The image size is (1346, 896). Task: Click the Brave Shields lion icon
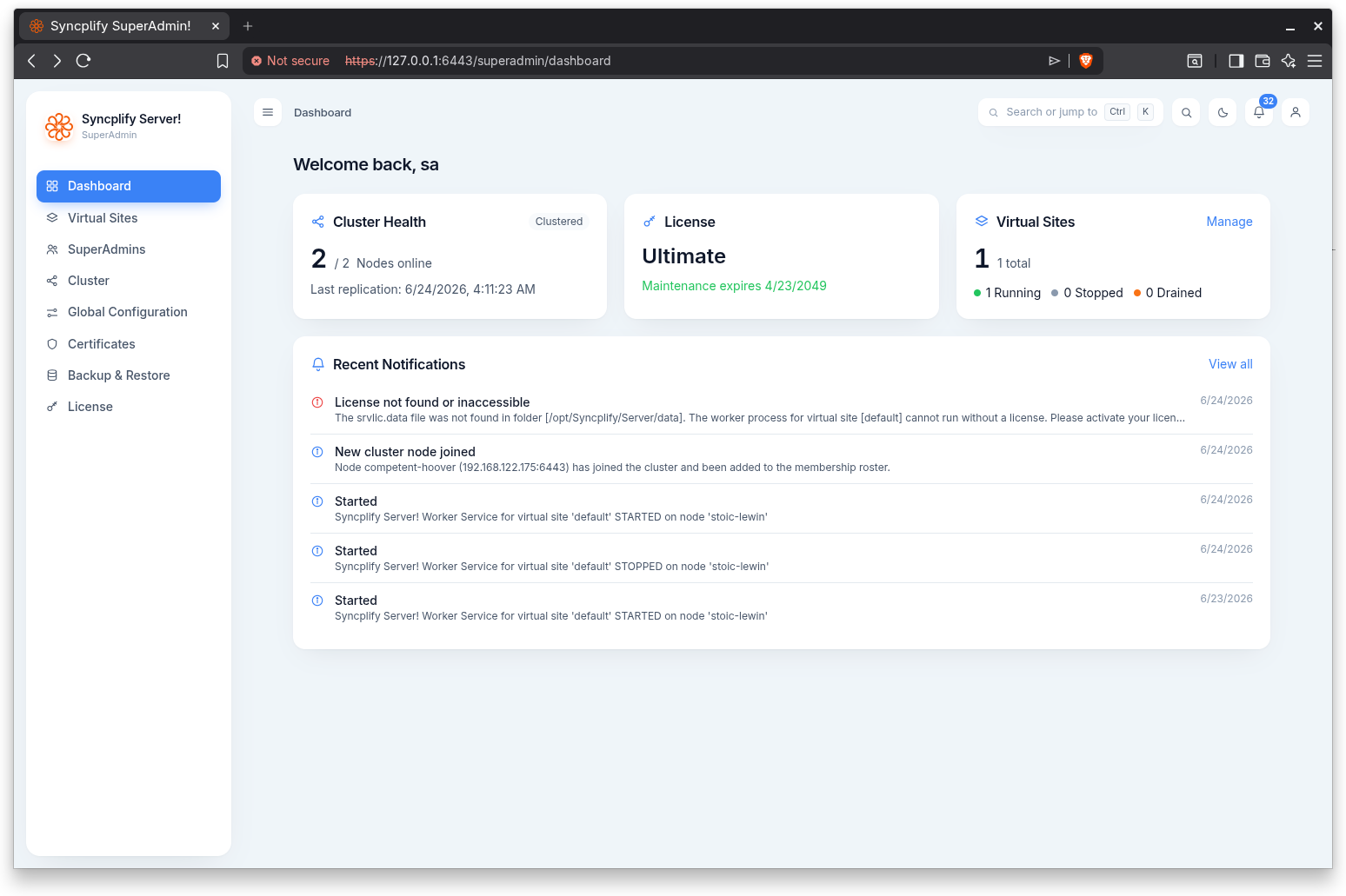1085,61
